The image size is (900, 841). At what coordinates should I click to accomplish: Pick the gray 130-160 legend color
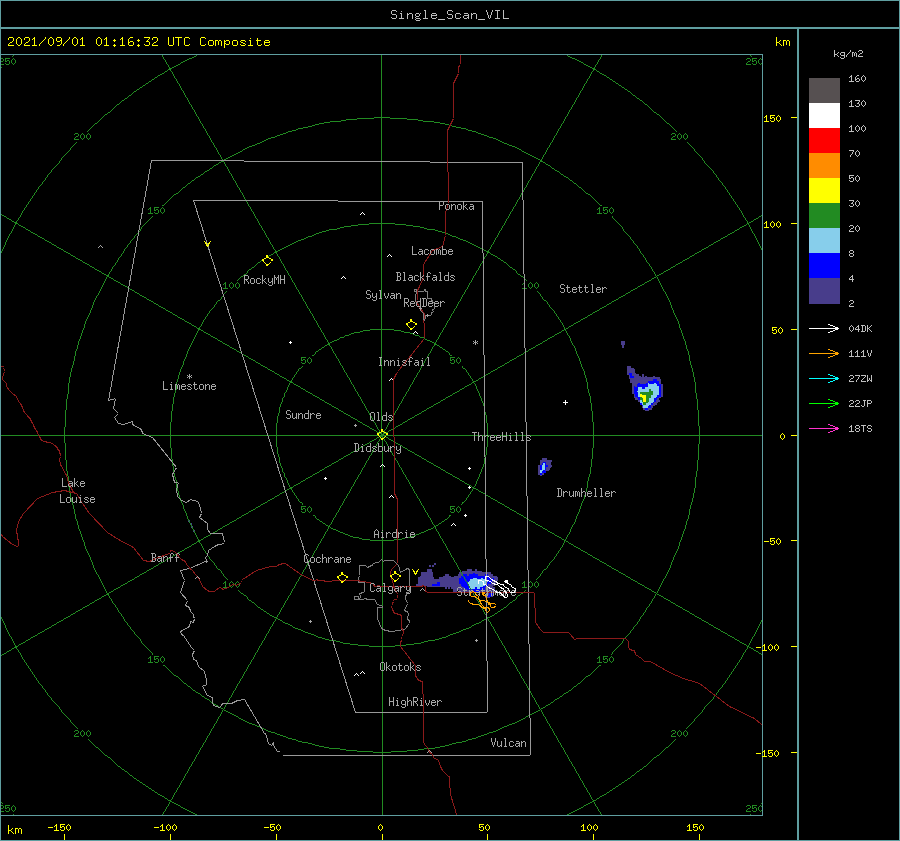(824, 91)
